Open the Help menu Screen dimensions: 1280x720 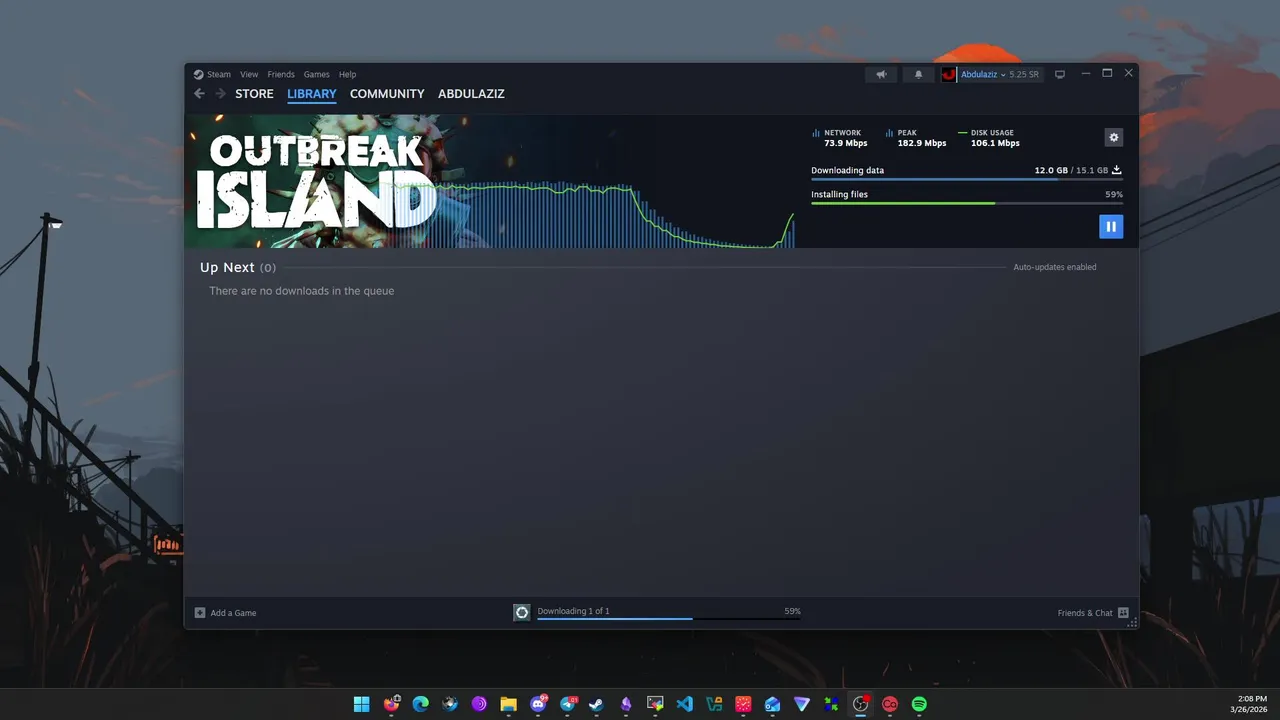tap(347, 74)
